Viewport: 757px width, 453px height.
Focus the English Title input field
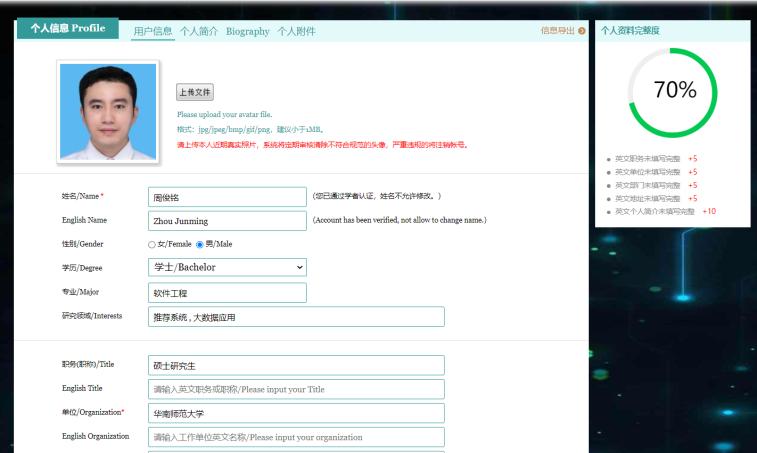pos(296,389)
